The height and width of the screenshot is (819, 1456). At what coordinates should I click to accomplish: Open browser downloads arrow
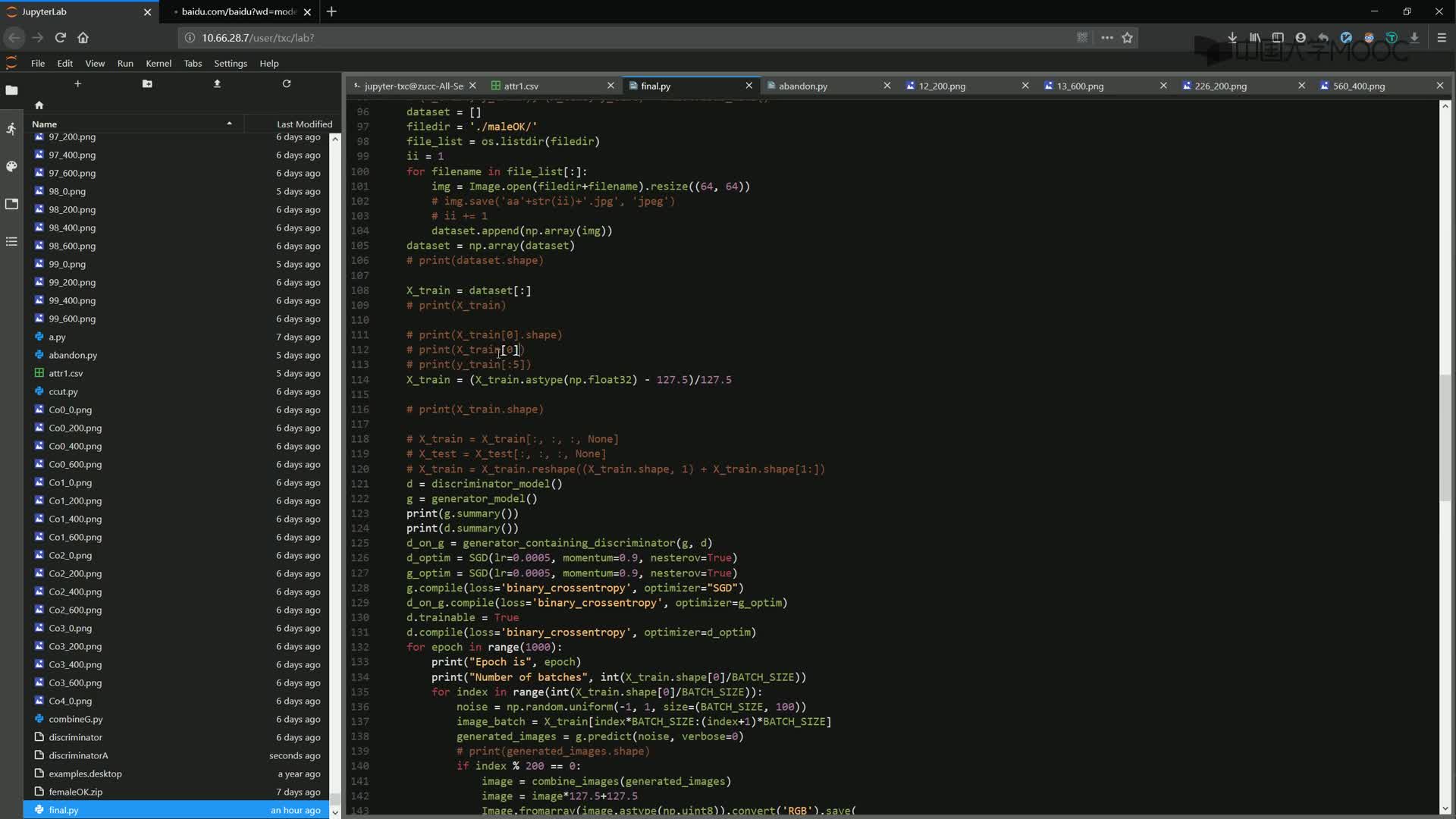(1232, 37)
